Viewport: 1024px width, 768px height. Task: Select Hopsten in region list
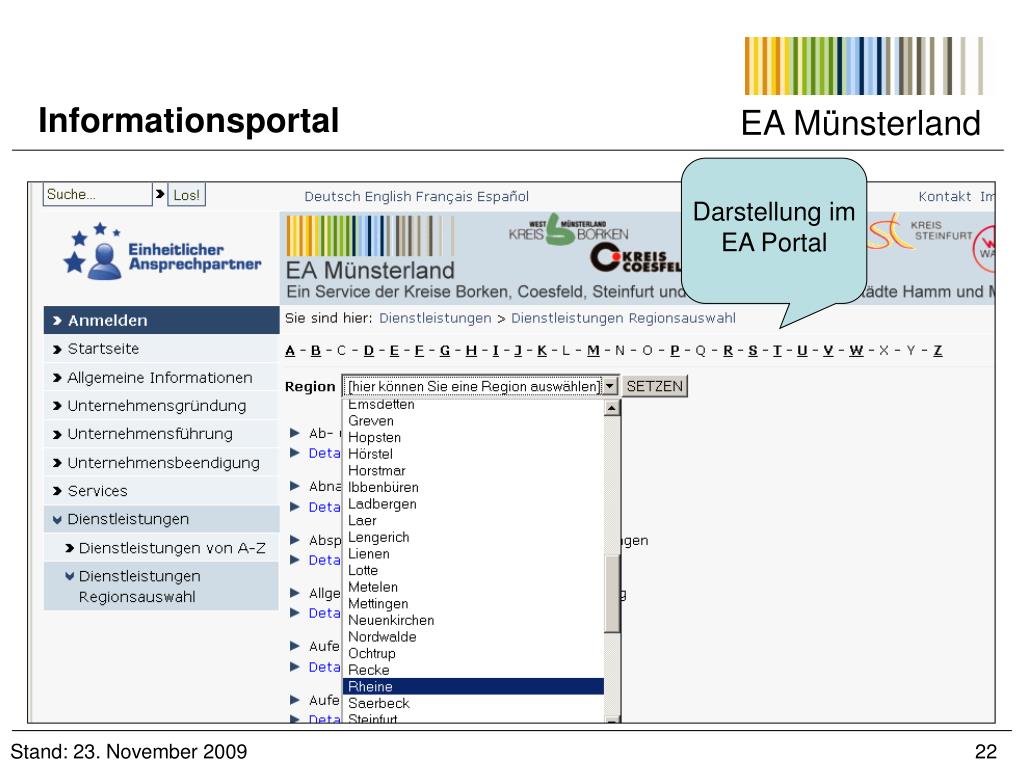[x=473, y=438]
